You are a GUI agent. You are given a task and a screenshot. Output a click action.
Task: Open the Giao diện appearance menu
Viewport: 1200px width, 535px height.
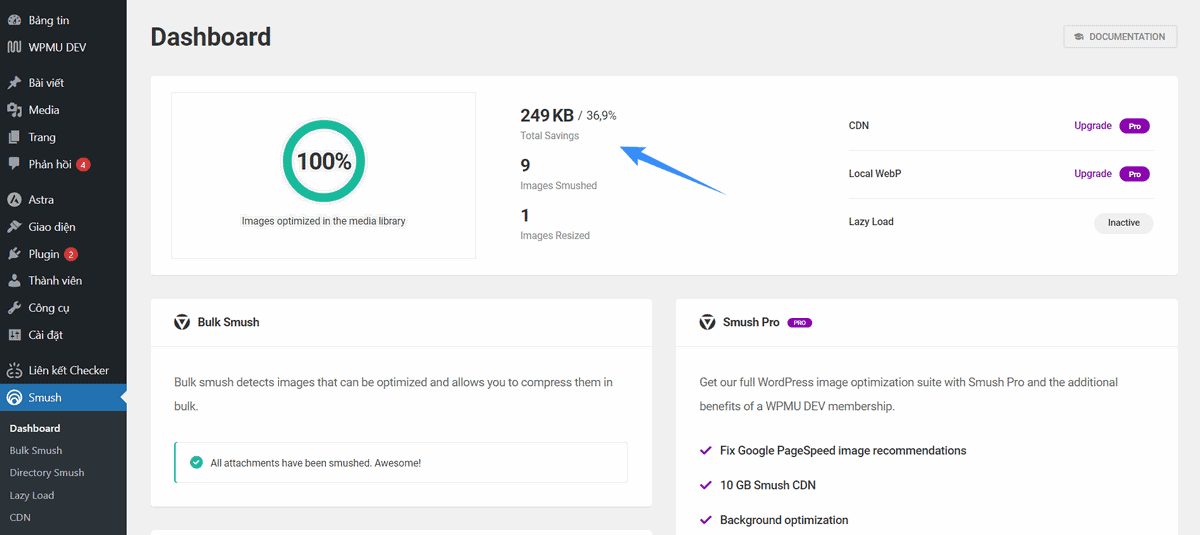(x=63, y=227)
